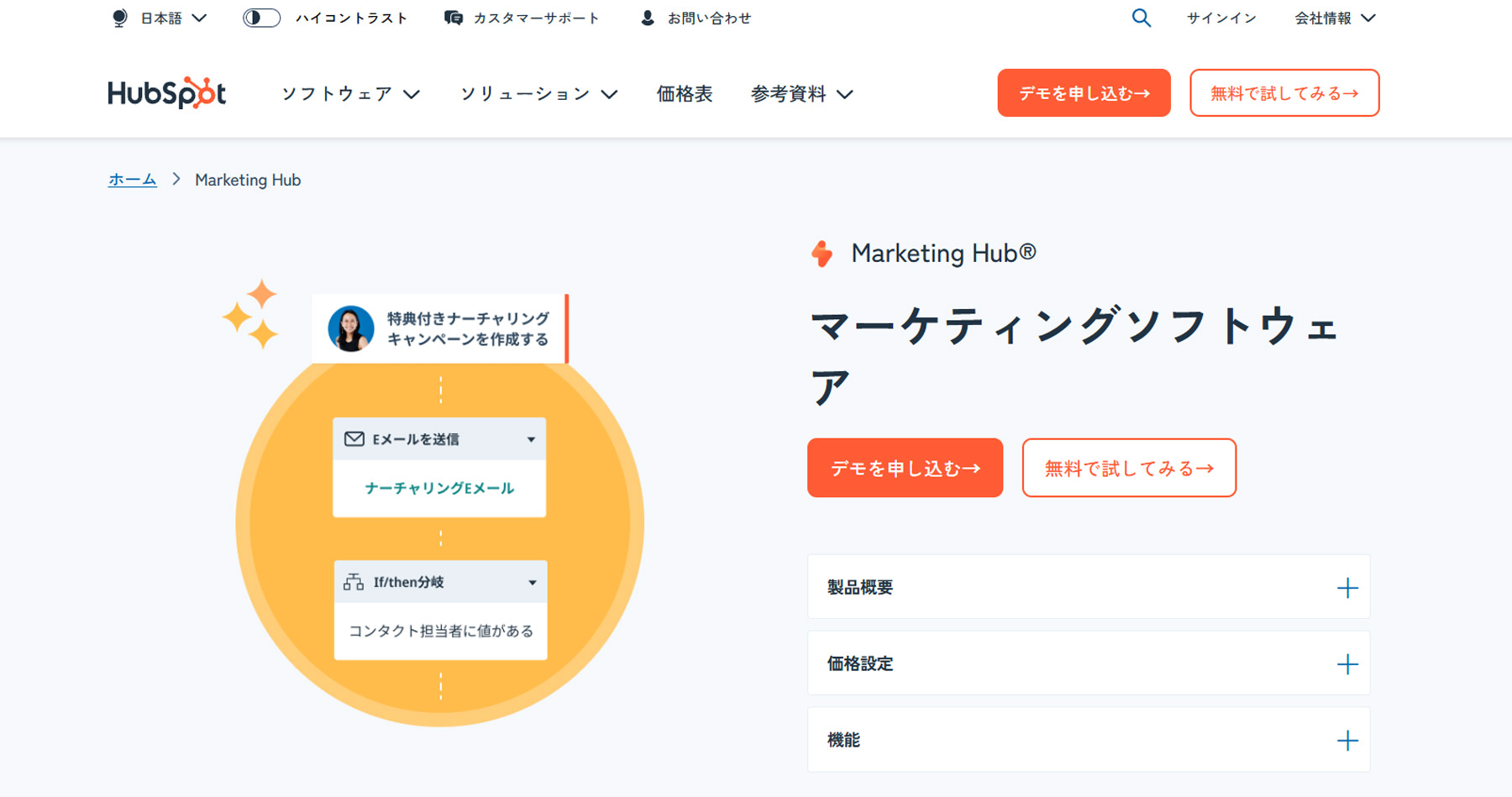This screenshot has width=1512, height=797.
Task: Open the 参考資料 menu
Action: tap(802, 94)
